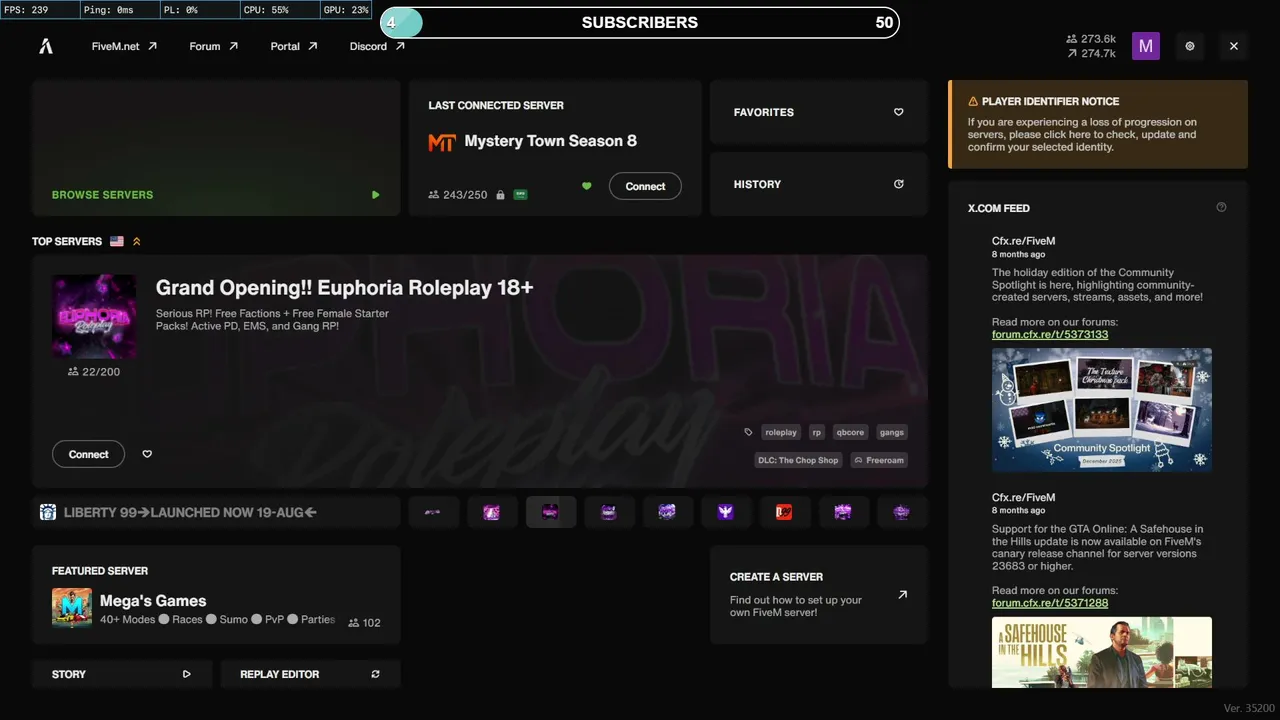Click the X.com Feed help icon
1280x720 pixels.
(x=1221, y=208)
